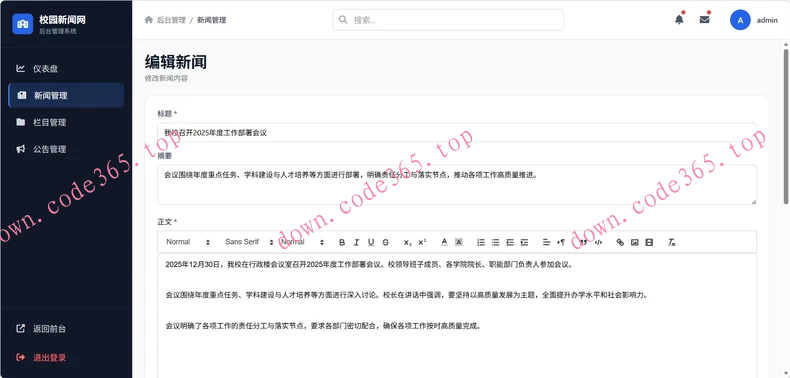Open the background highlight color picker
This screenshot has width=790, height=378.
pyautogui.click(x=459, y=242)
